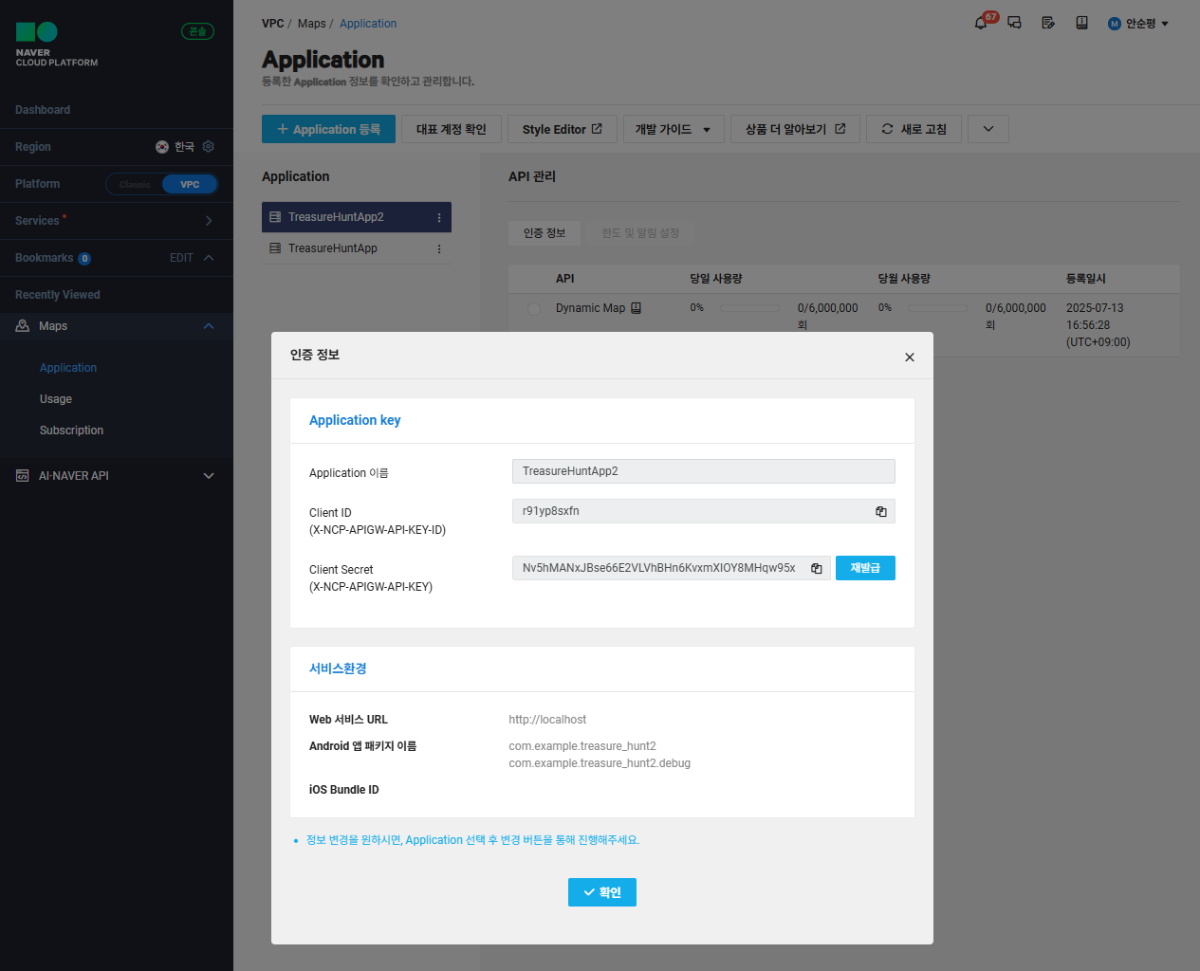Click the VPC breadcrumb link
Image resolution: width=1200 pixels, height=971 pixels.
[x=273, y=23]
